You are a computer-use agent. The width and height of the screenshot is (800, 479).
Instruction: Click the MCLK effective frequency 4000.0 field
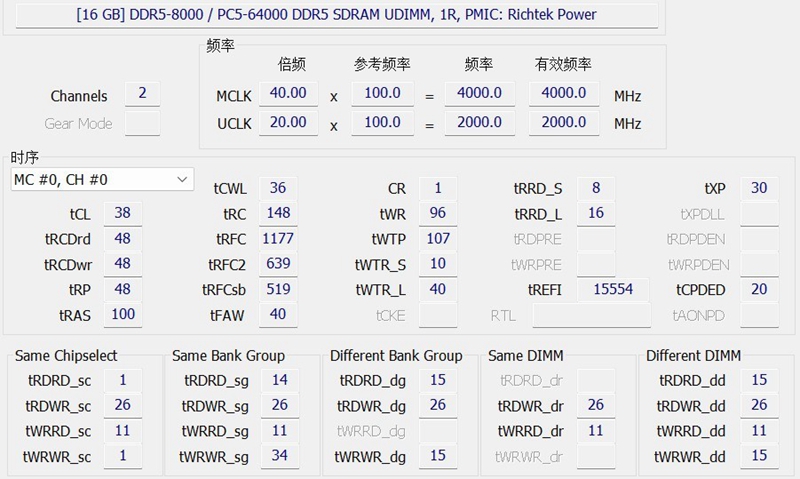tap(564, 94)
